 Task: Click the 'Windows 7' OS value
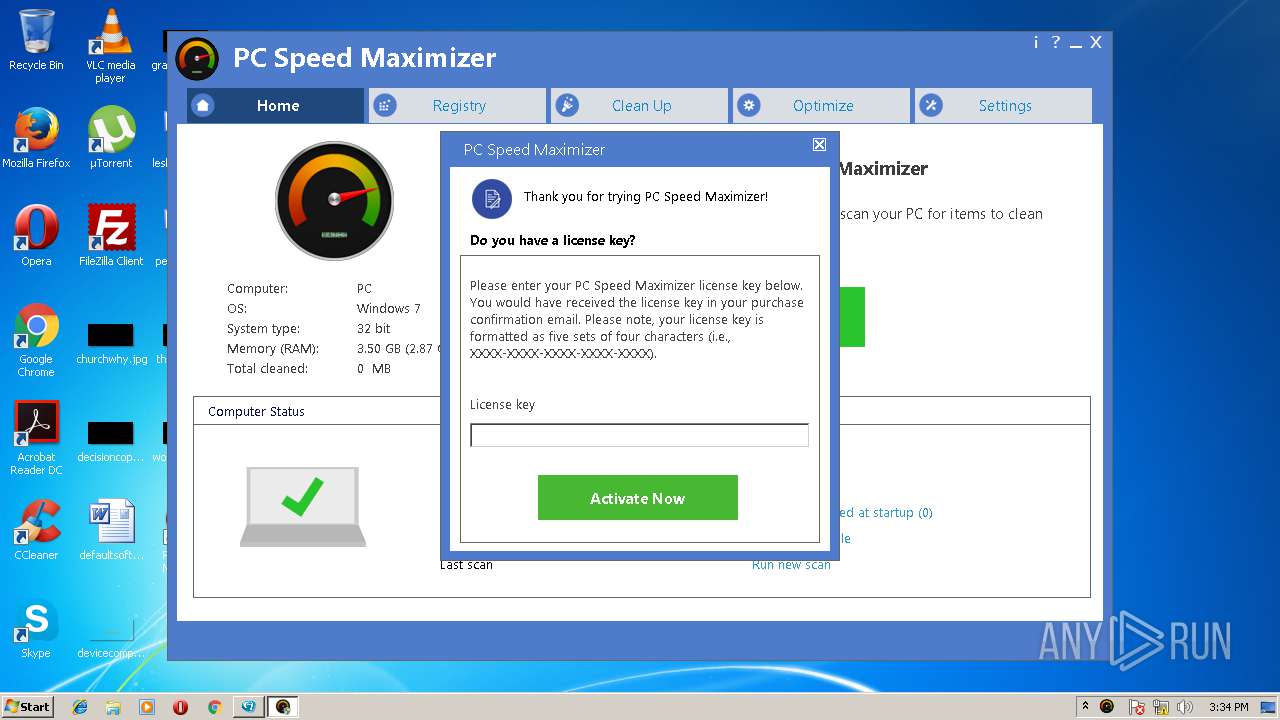tap(389, 308)
